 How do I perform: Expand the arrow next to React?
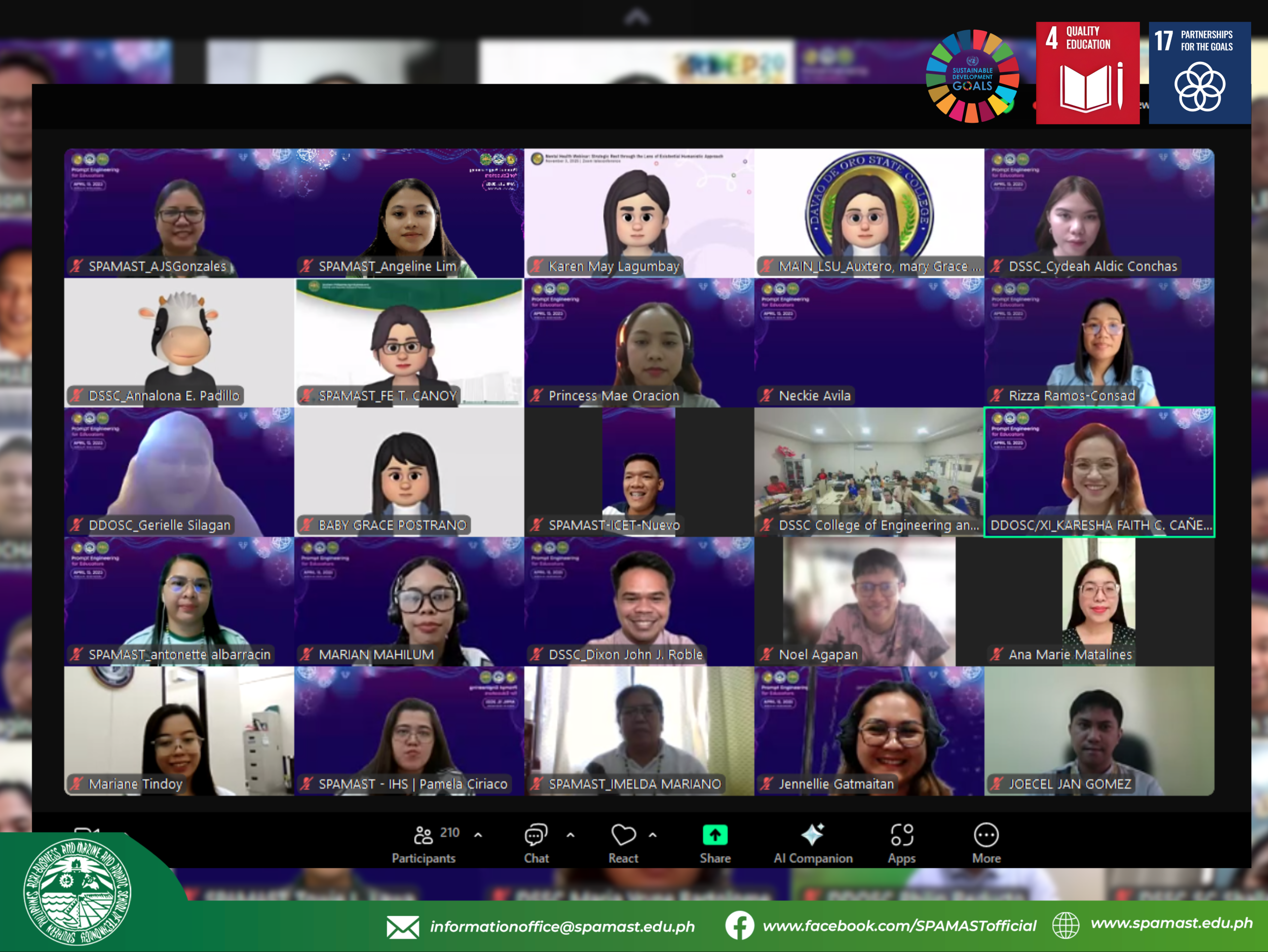click(x=653, y=835)
